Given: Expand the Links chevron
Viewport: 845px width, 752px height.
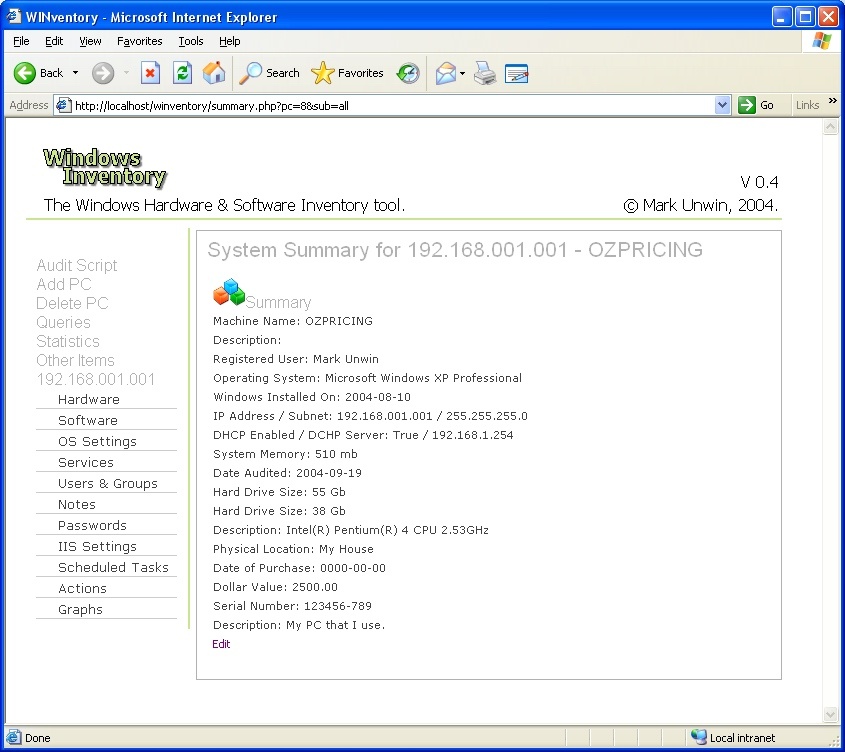Looking at the screenshot, I should coord(831,104).
